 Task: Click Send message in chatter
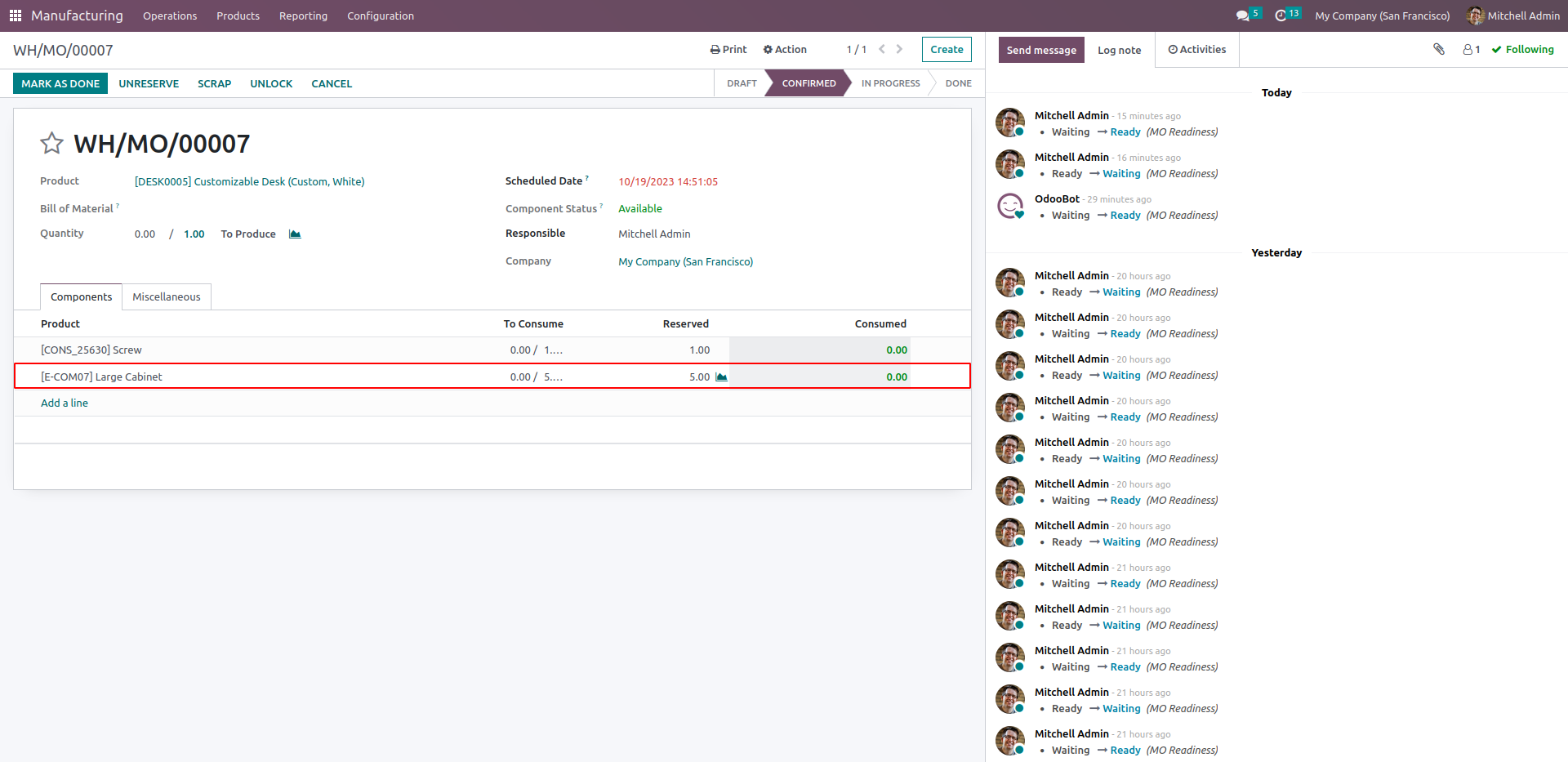pyautogui.click(x=1041, y=50)
